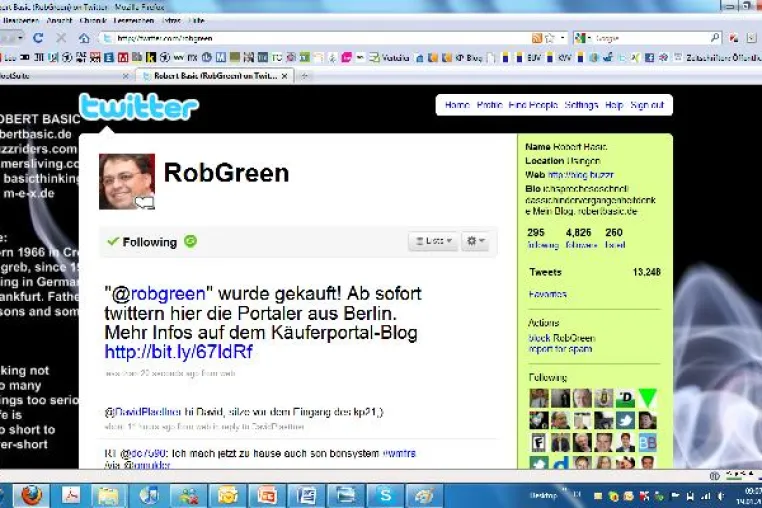
Task: View the 260 listed count
Action: [x=615, y=238]
